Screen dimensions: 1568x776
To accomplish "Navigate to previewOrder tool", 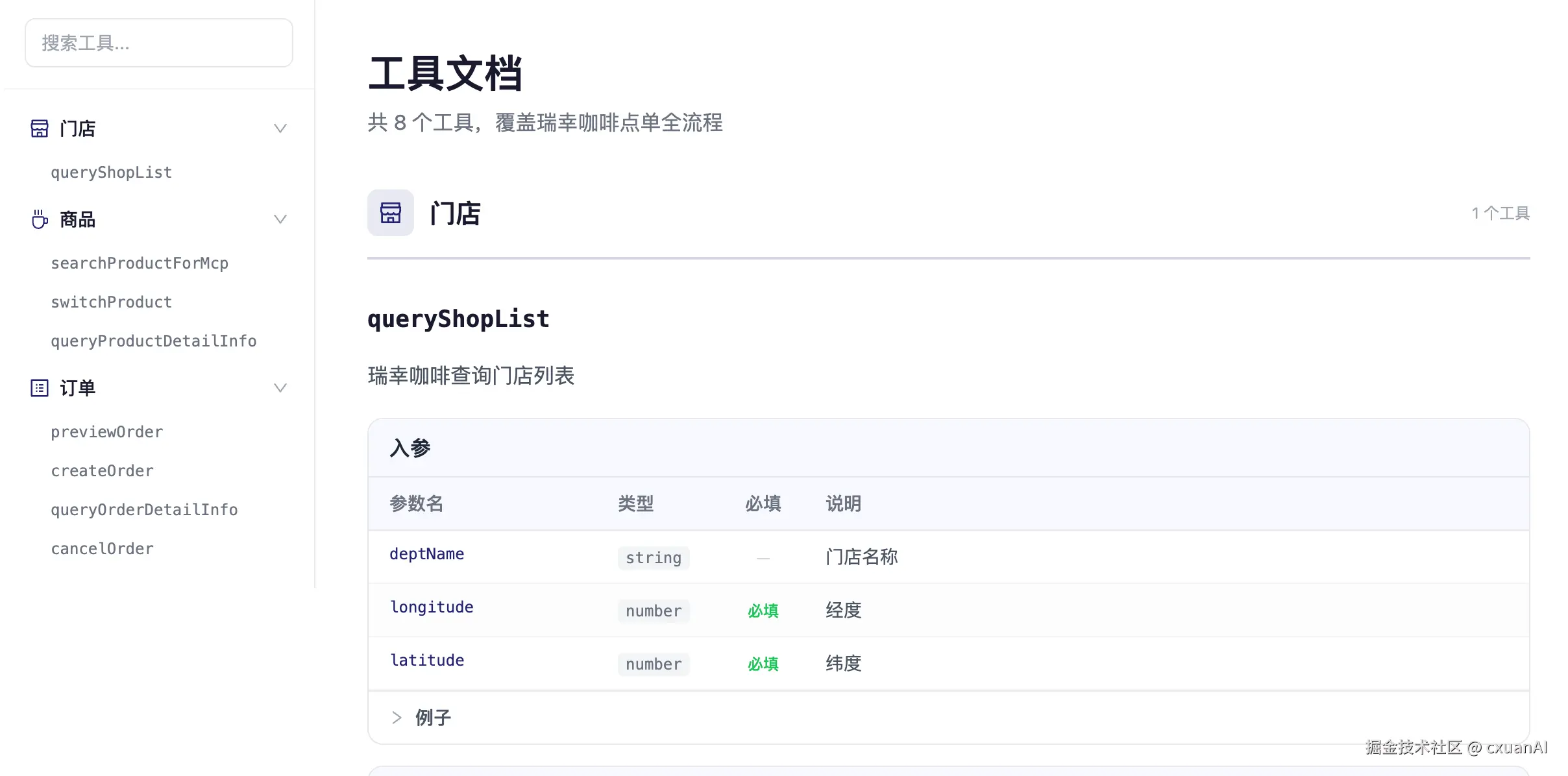I will point(107,432).
